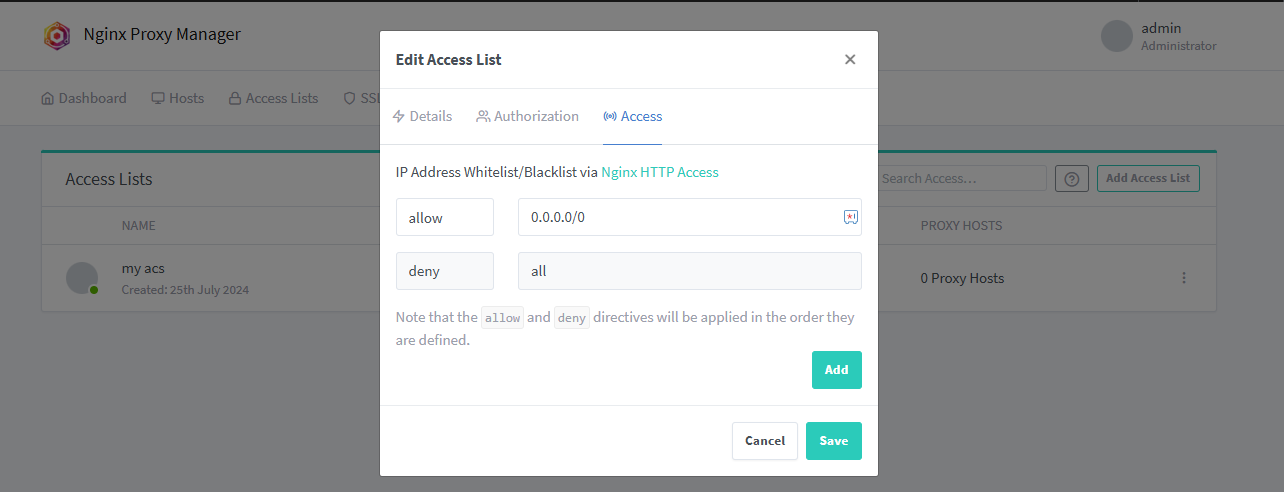Go to Access Lists navigation item
Image resolution: width=1284 pixels, height=492 pixels.
(x=273, y=98)
